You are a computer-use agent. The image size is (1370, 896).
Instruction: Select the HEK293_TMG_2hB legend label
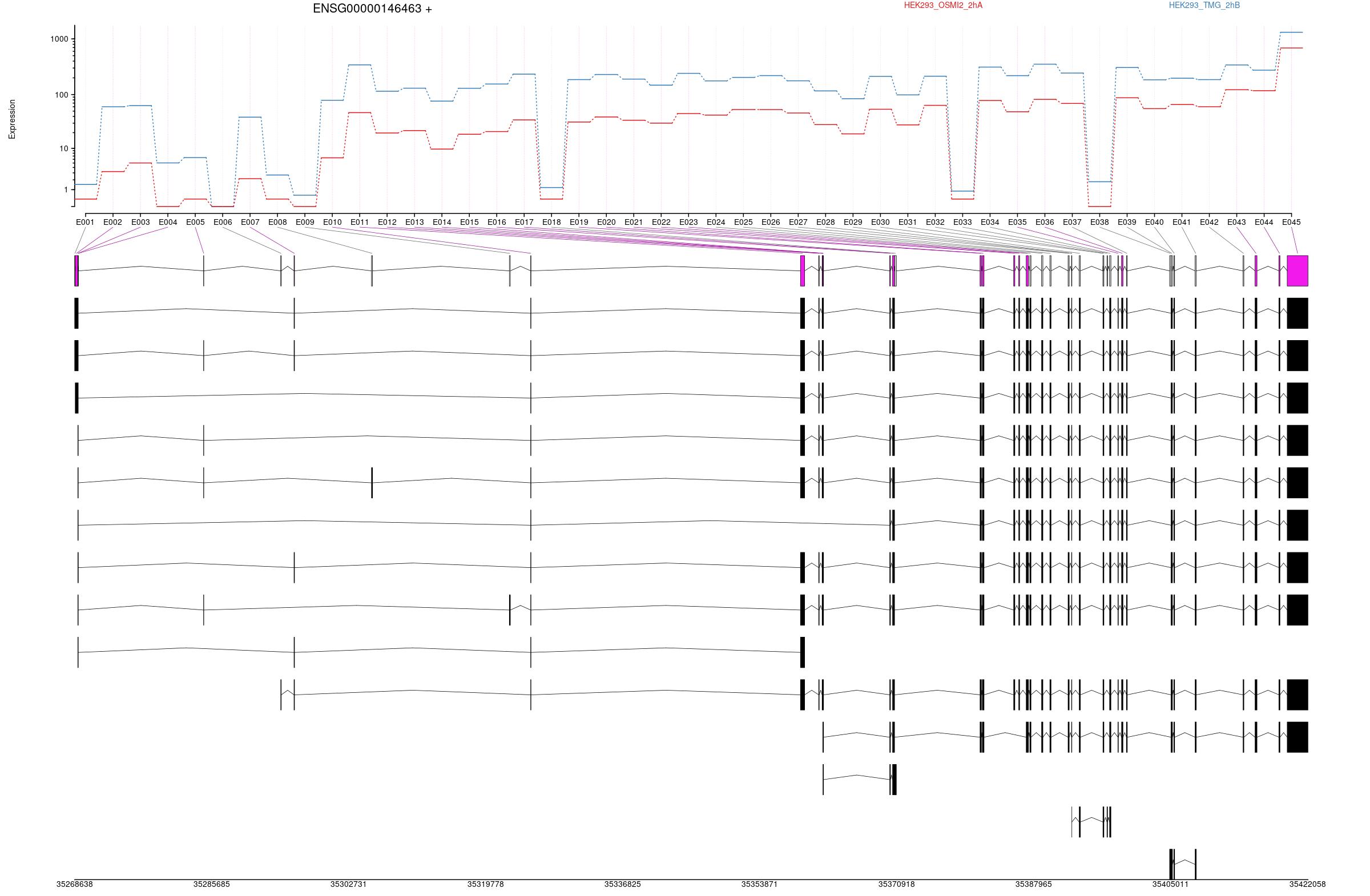coord(1204,5)
